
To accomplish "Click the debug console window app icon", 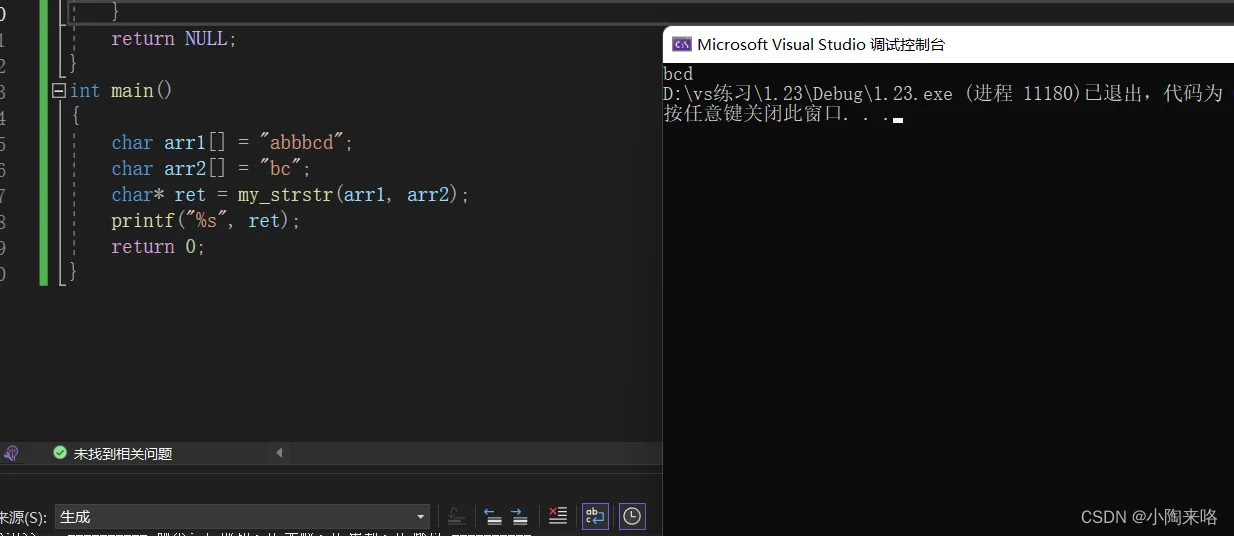I will (682, 44).
